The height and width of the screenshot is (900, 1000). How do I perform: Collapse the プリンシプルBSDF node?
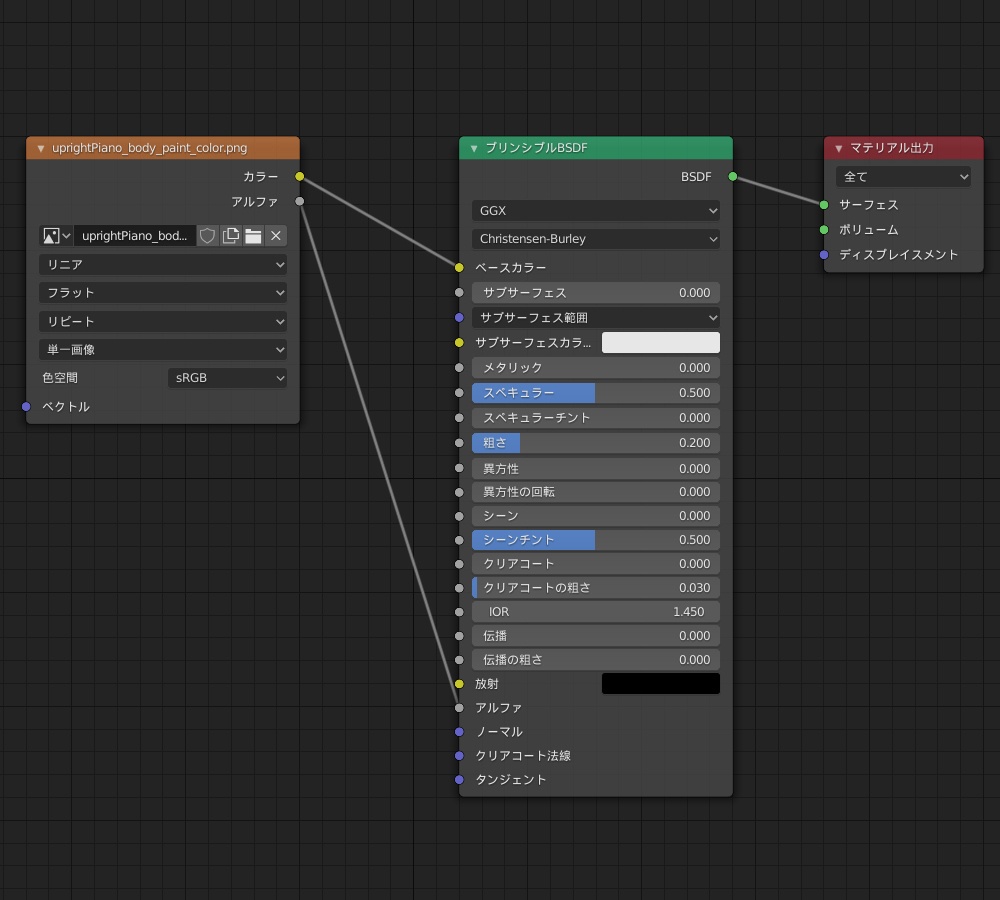(x=474, y=148)
